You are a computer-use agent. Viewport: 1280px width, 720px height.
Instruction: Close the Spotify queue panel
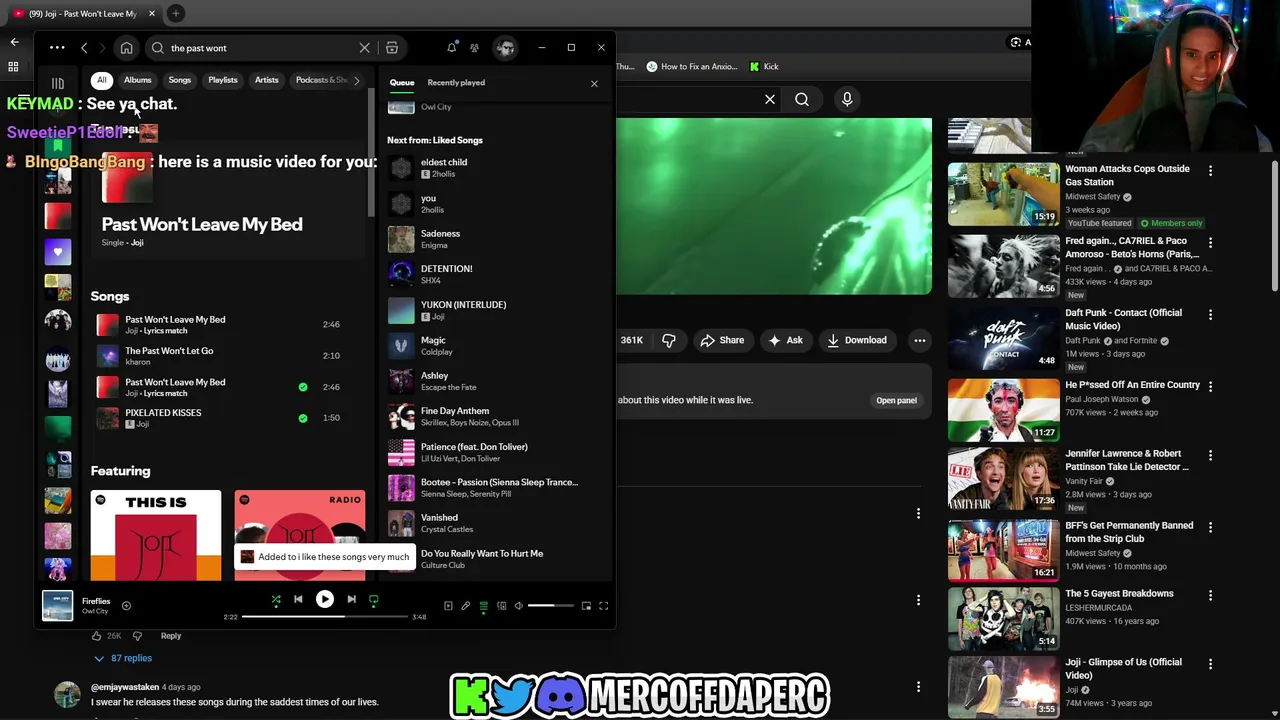click(594, 83)
